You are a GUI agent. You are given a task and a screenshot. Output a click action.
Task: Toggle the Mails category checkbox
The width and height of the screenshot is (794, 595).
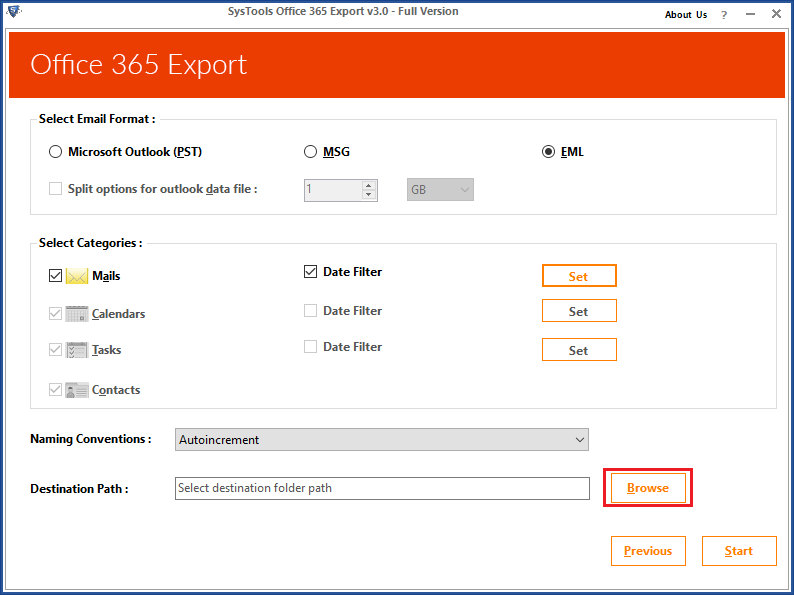coord(55,275)
